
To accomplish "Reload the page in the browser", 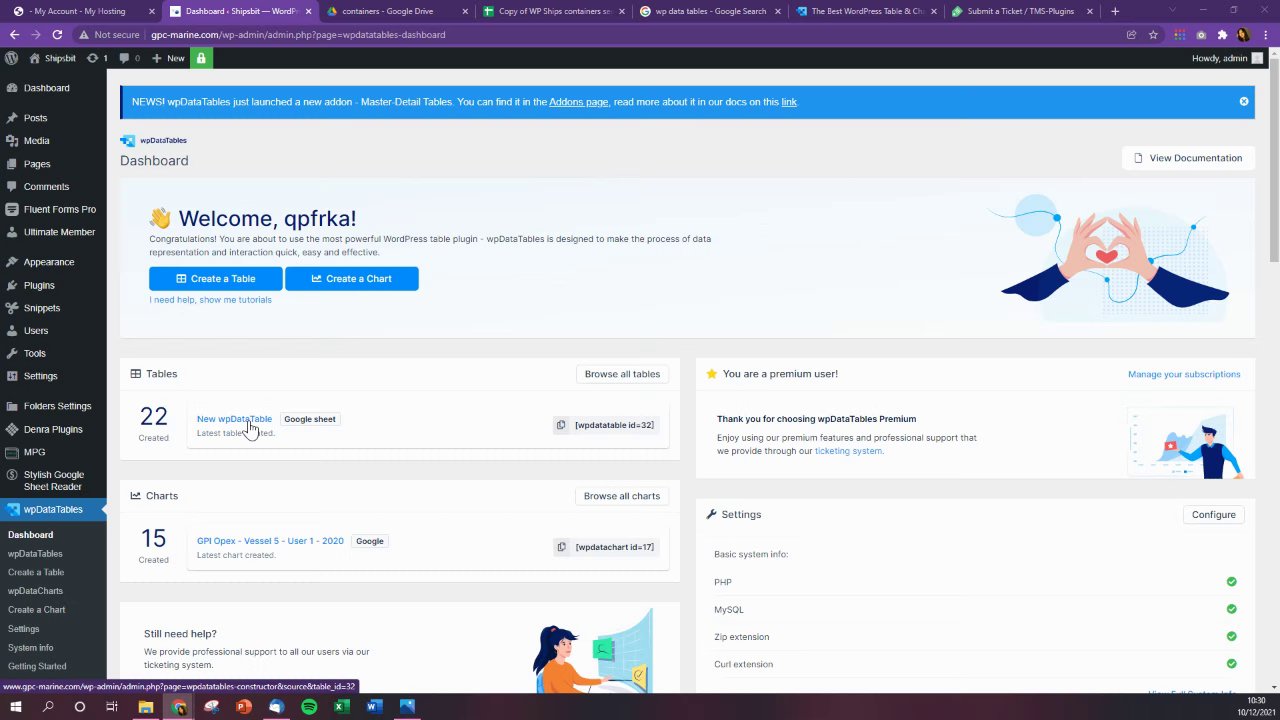I will [x=57, y=34].
